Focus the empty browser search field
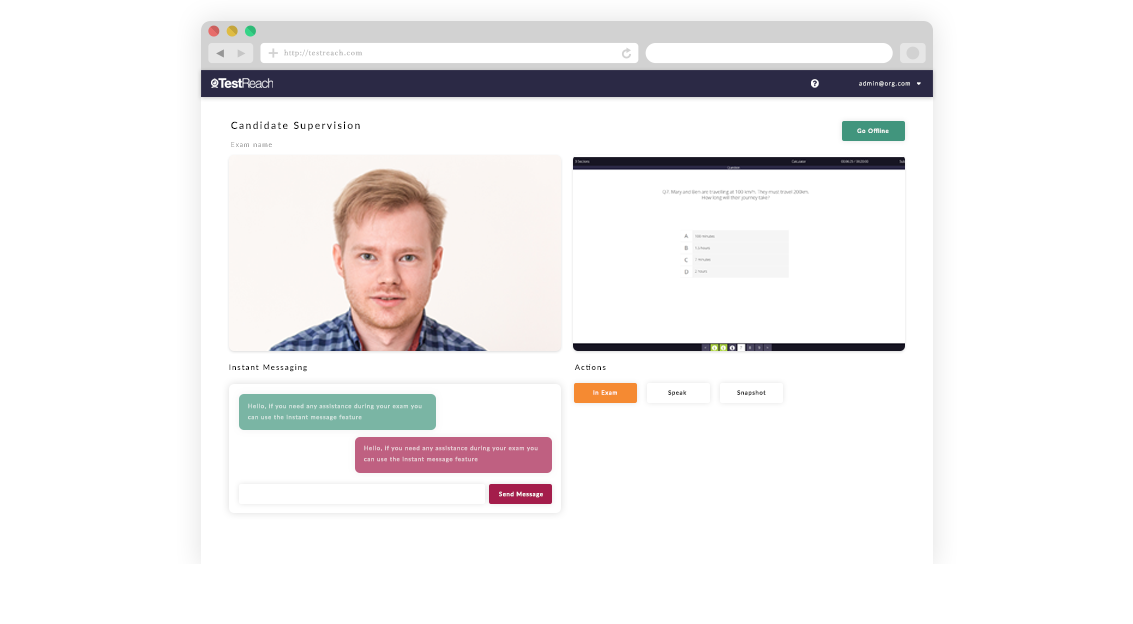Screen dimensions: 1133x624 tap(769, 53)
